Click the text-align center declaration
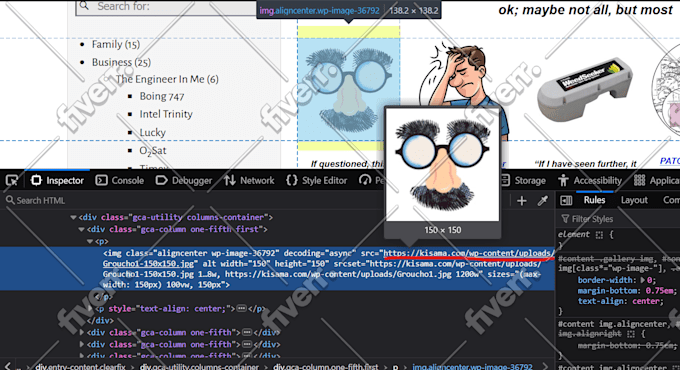Viewport: 680px width, 370px height. click(621, 301)
